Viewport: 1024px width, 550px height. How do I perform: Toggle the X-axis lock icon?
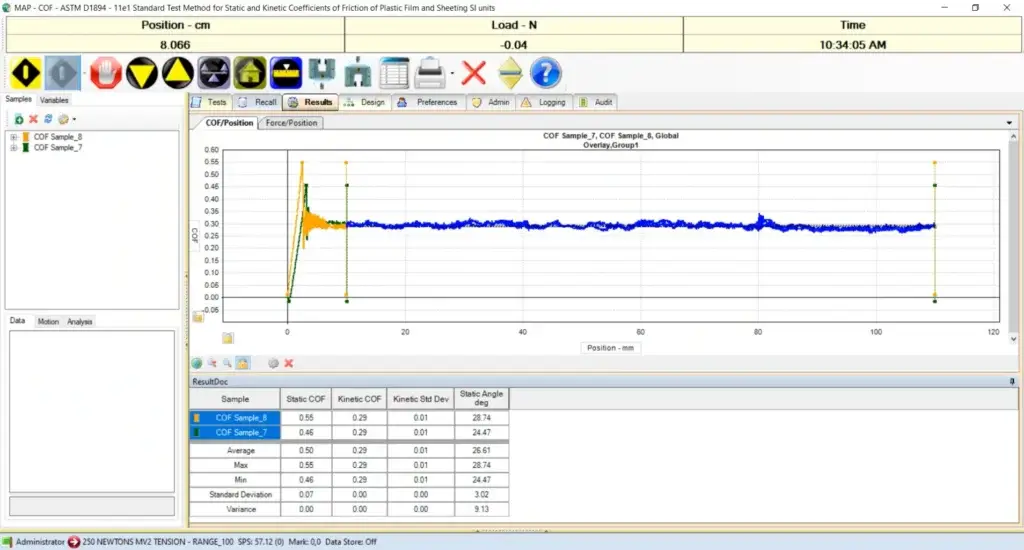pos(227,338)
